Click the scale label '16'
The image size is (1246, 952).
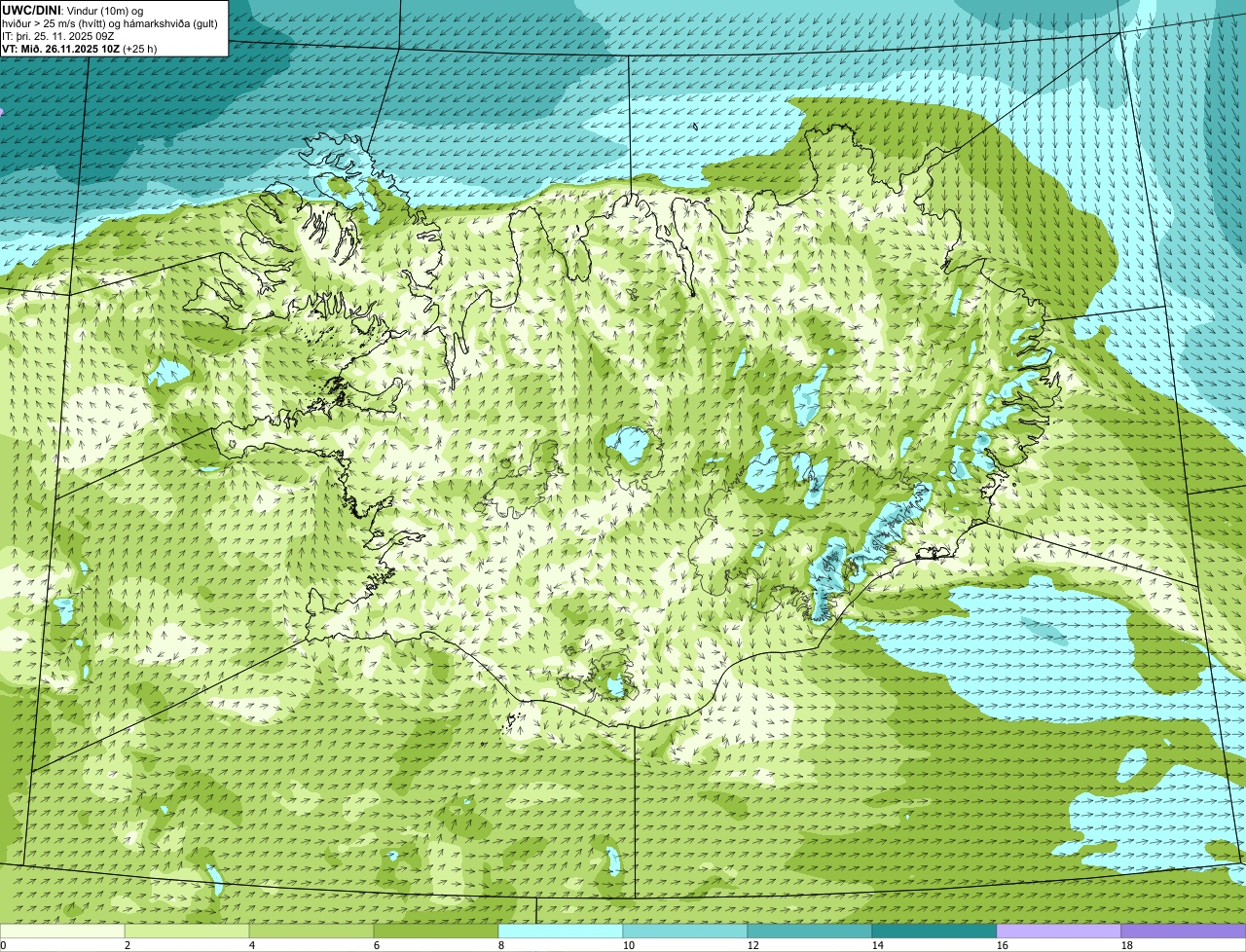tap(1003, 945)
